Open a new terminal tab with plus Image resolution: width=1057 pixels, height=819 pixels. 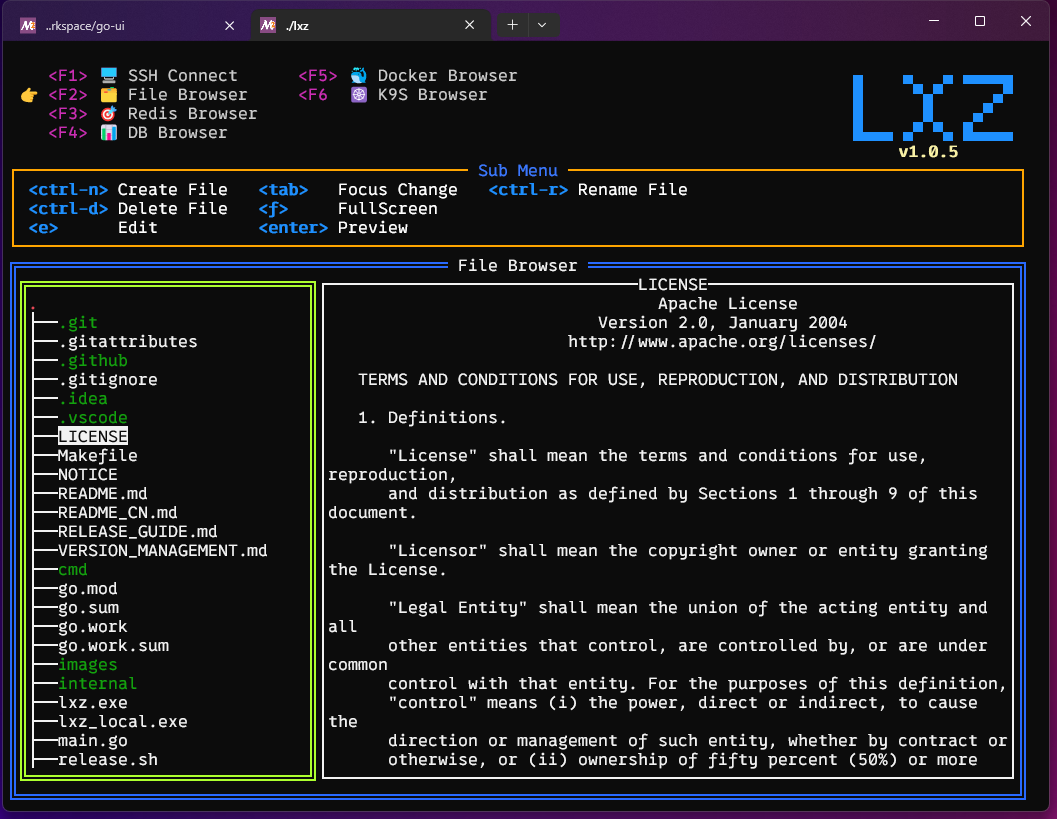[512, 25]
